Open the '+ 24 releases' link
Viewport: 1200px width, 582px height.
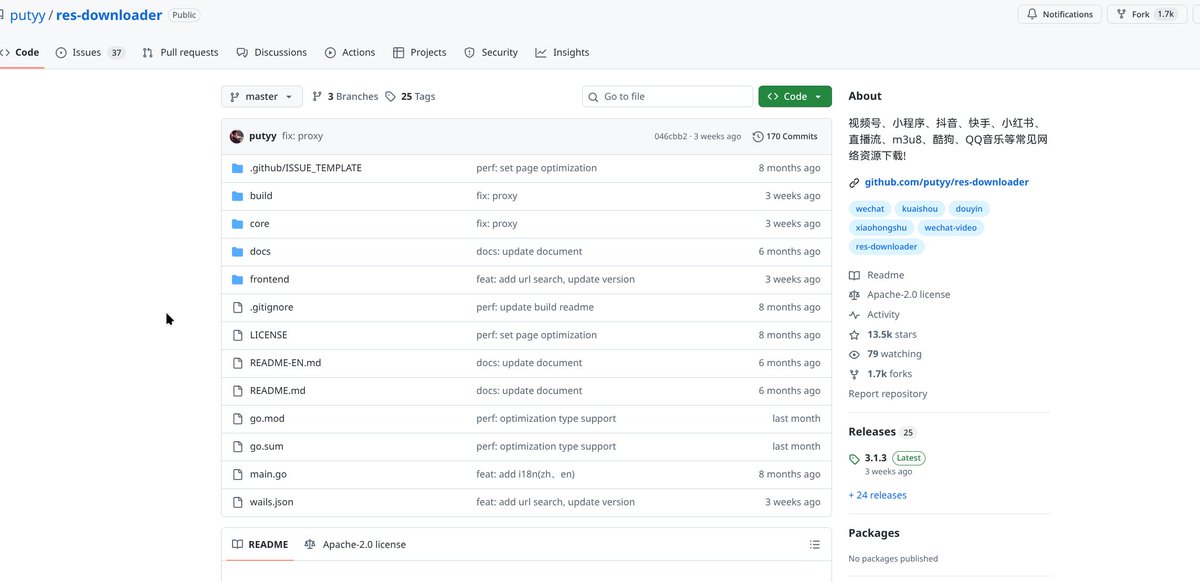coord(878,495)
